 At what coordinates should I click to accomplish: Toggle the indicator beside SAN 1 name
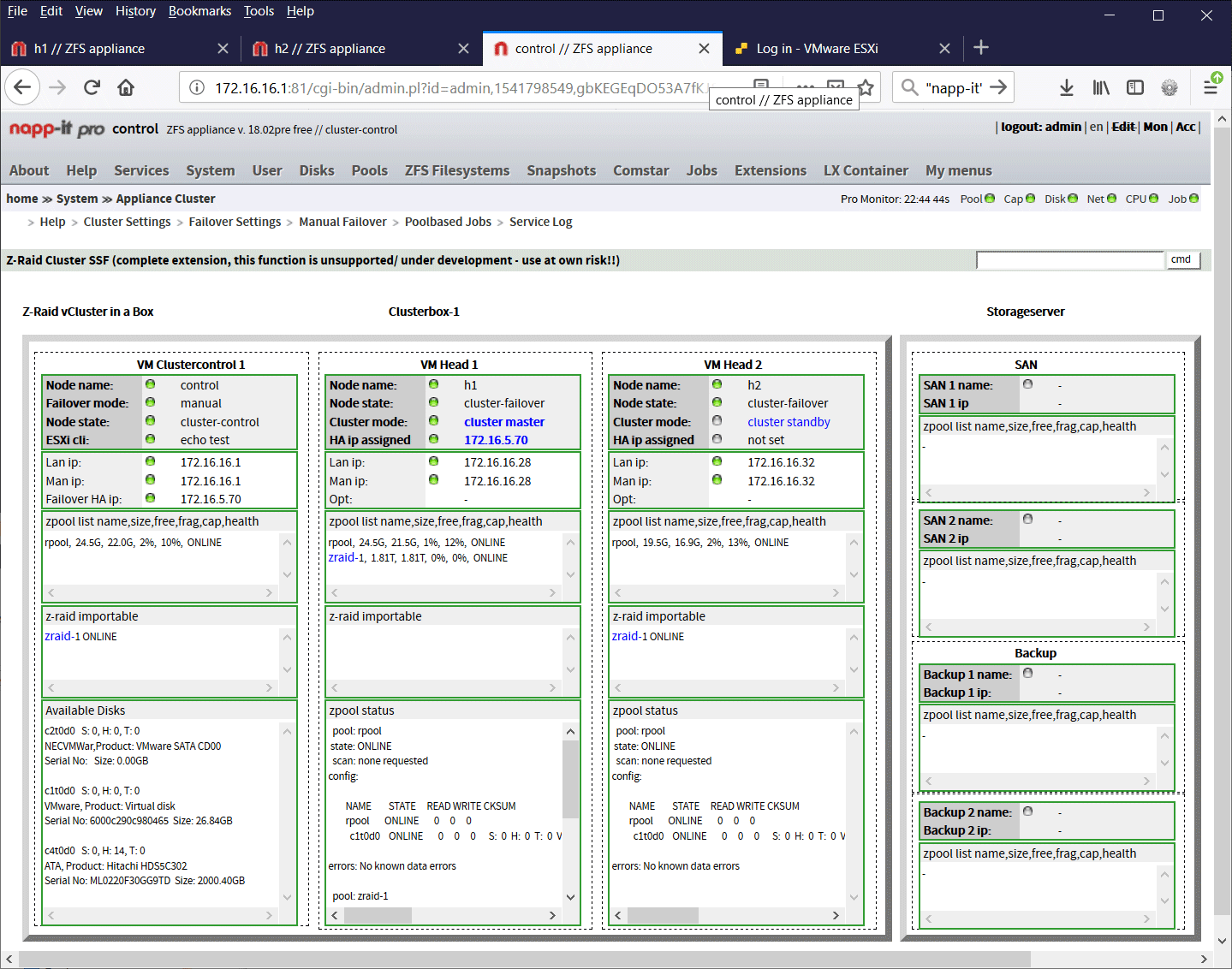pyautogui.click(x=1027, y=384)
